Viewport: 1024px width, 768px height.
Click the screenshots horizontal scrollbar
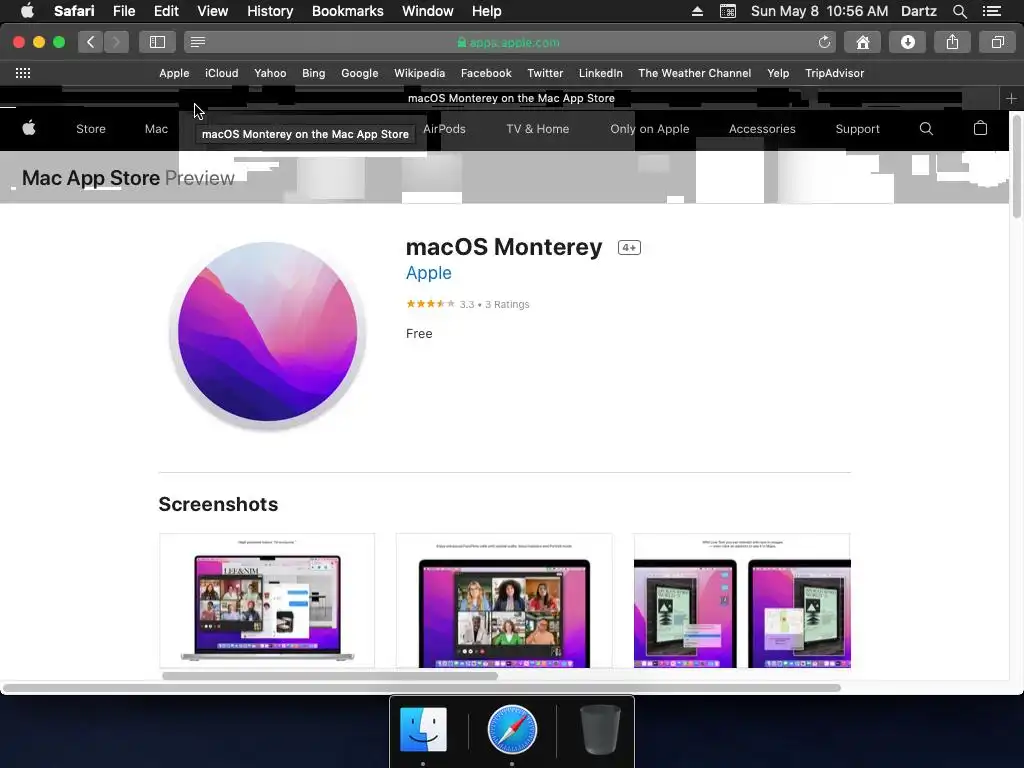pyautogui.click(x=330, y=676)
